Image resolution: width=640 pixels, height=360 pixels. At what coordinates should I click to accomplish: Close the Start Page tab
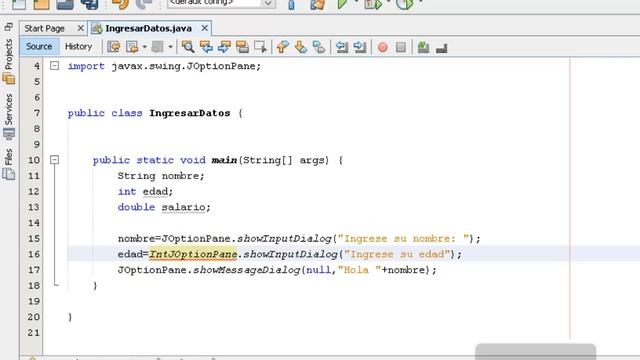pyautogui.click(x=80, y=28)
